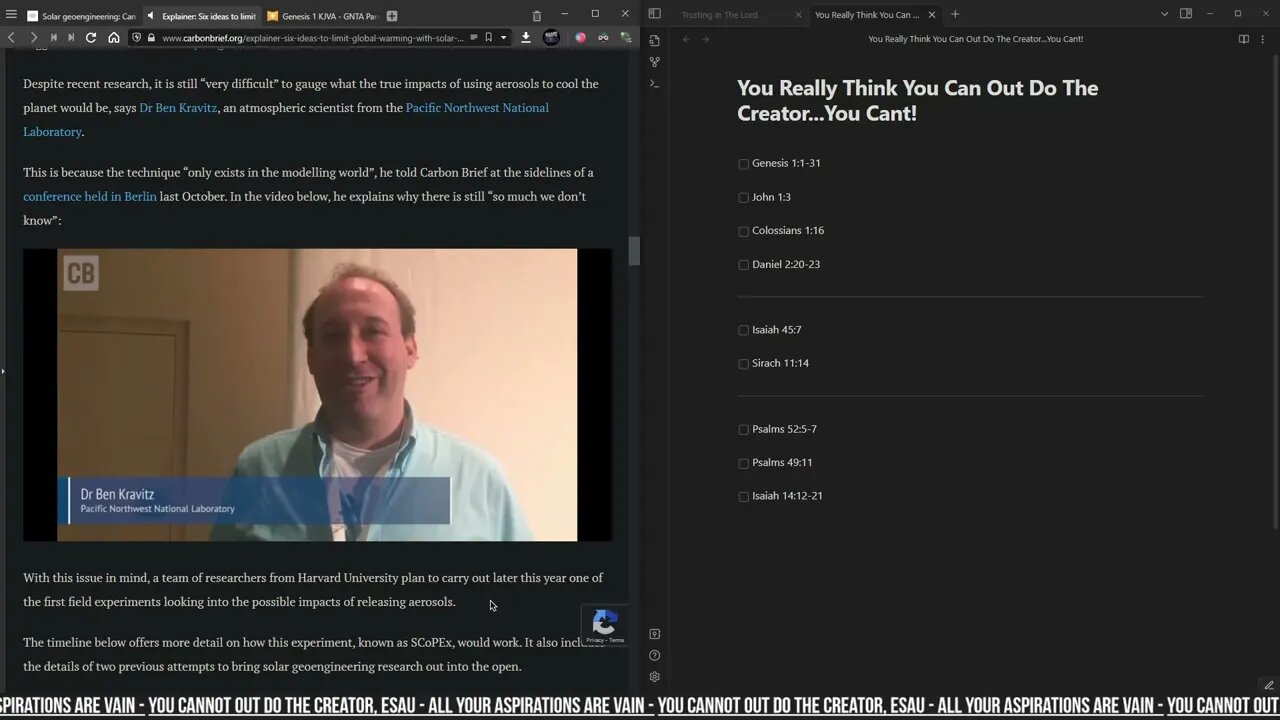Open the Dr Ben Kravitz link
1280x720 pixels.
tap(178, 107)
